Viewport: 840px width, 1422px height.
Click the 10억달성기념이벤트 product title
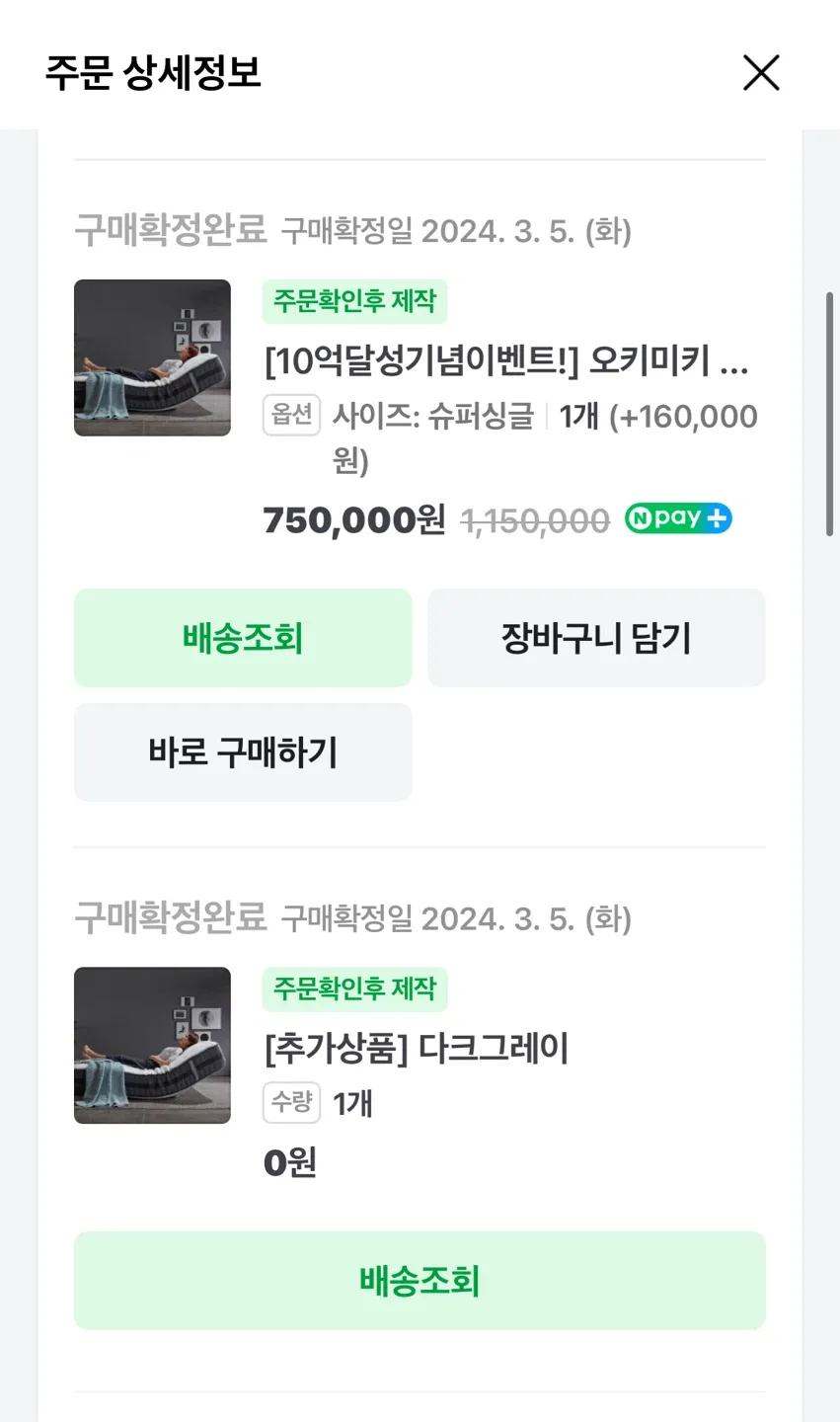tap(505, 361)
